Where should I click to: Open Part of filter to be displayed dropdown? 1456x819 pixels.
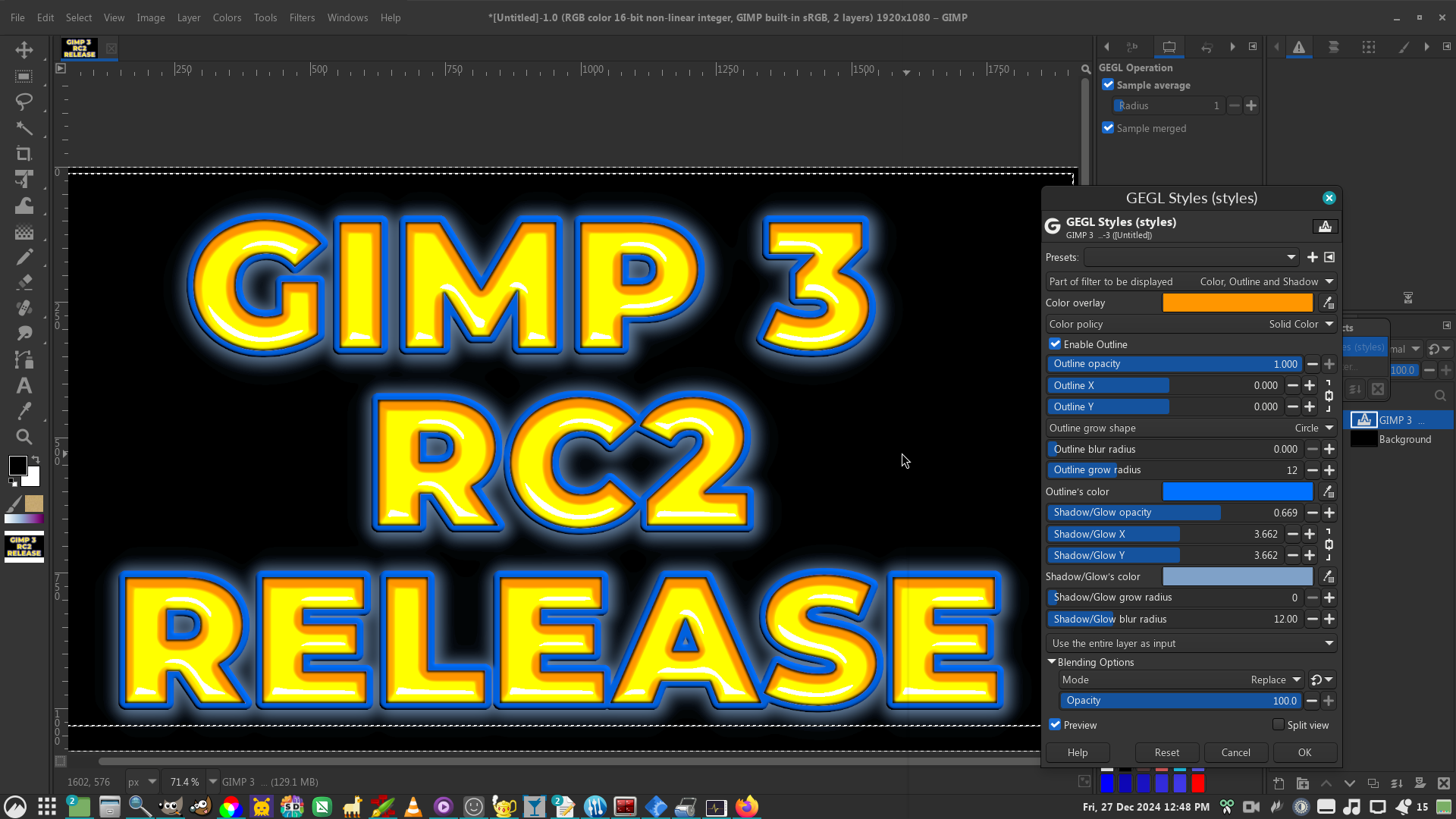pyautogui.click(x=1191, y=281)
